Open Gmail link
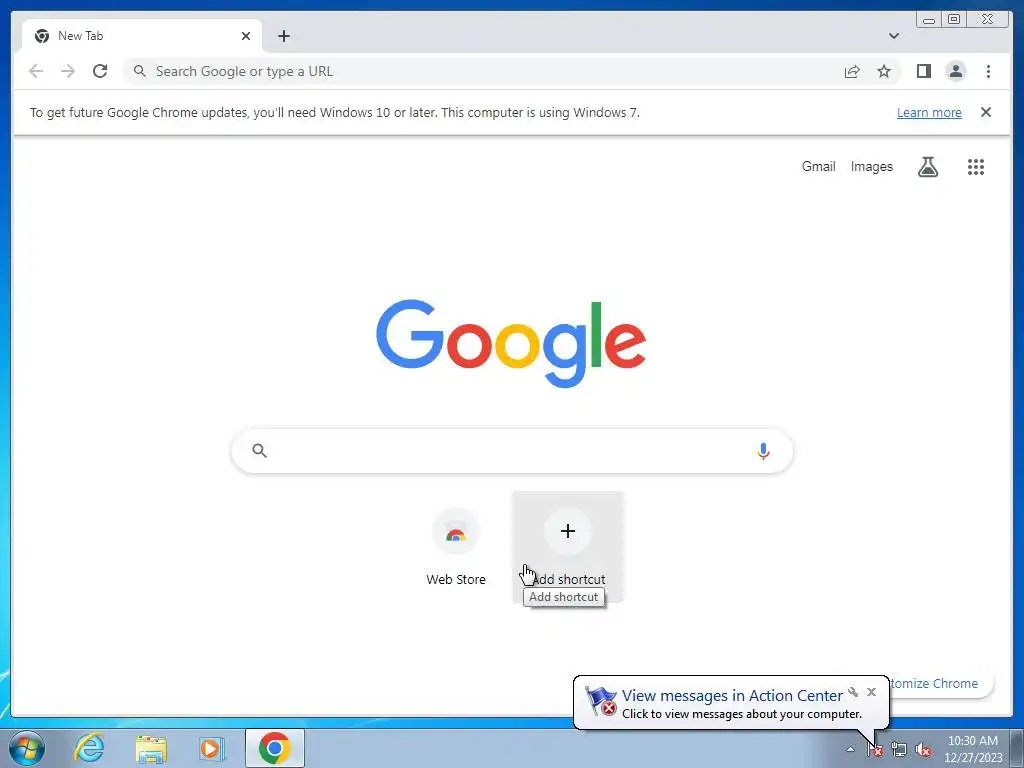Image resolution: width=1024 pixels, height=768 pixels. click(x=818, y=167)
